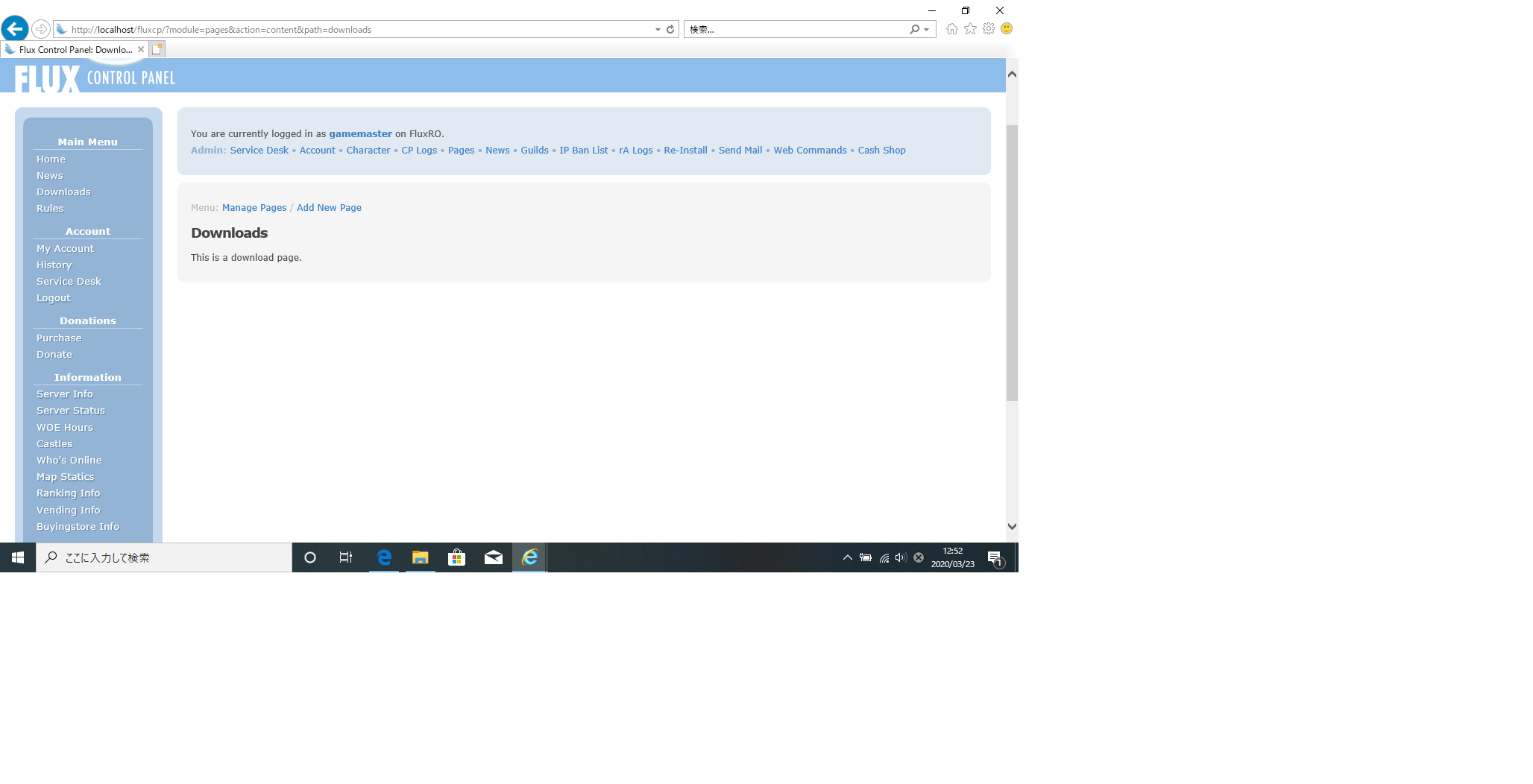Screen dimensions: 1533x784
Task: Open Manage Pages menu link
Action: click(254, 208)
